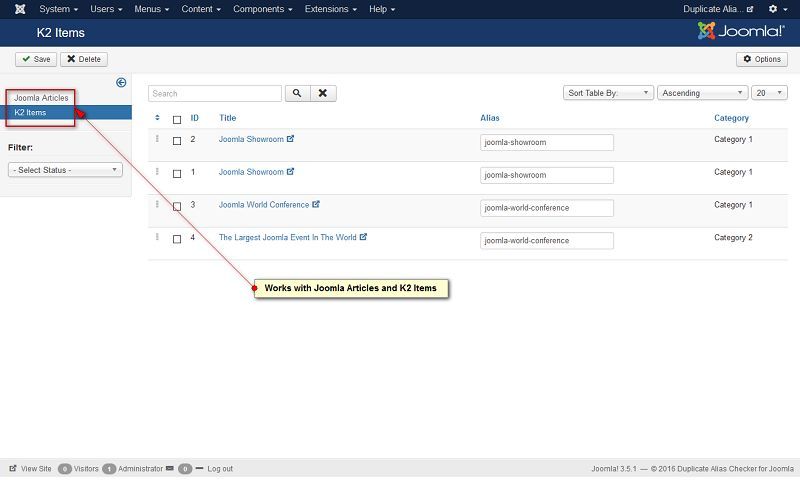Click the messages count badge in footer
This screenshot has height=495, width=800.
click(185, 468)
